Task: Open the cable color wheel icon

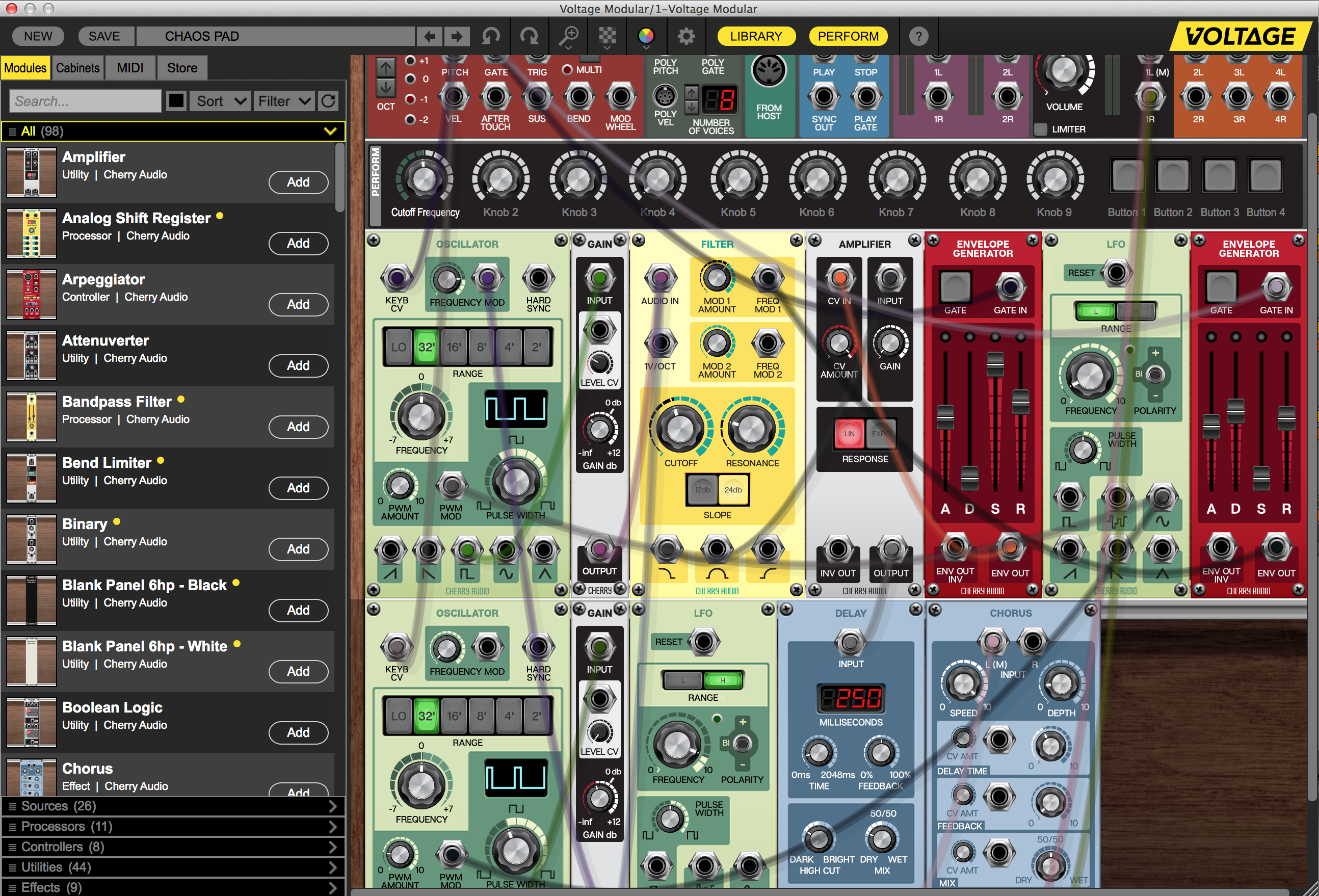Action: [647, 36]
